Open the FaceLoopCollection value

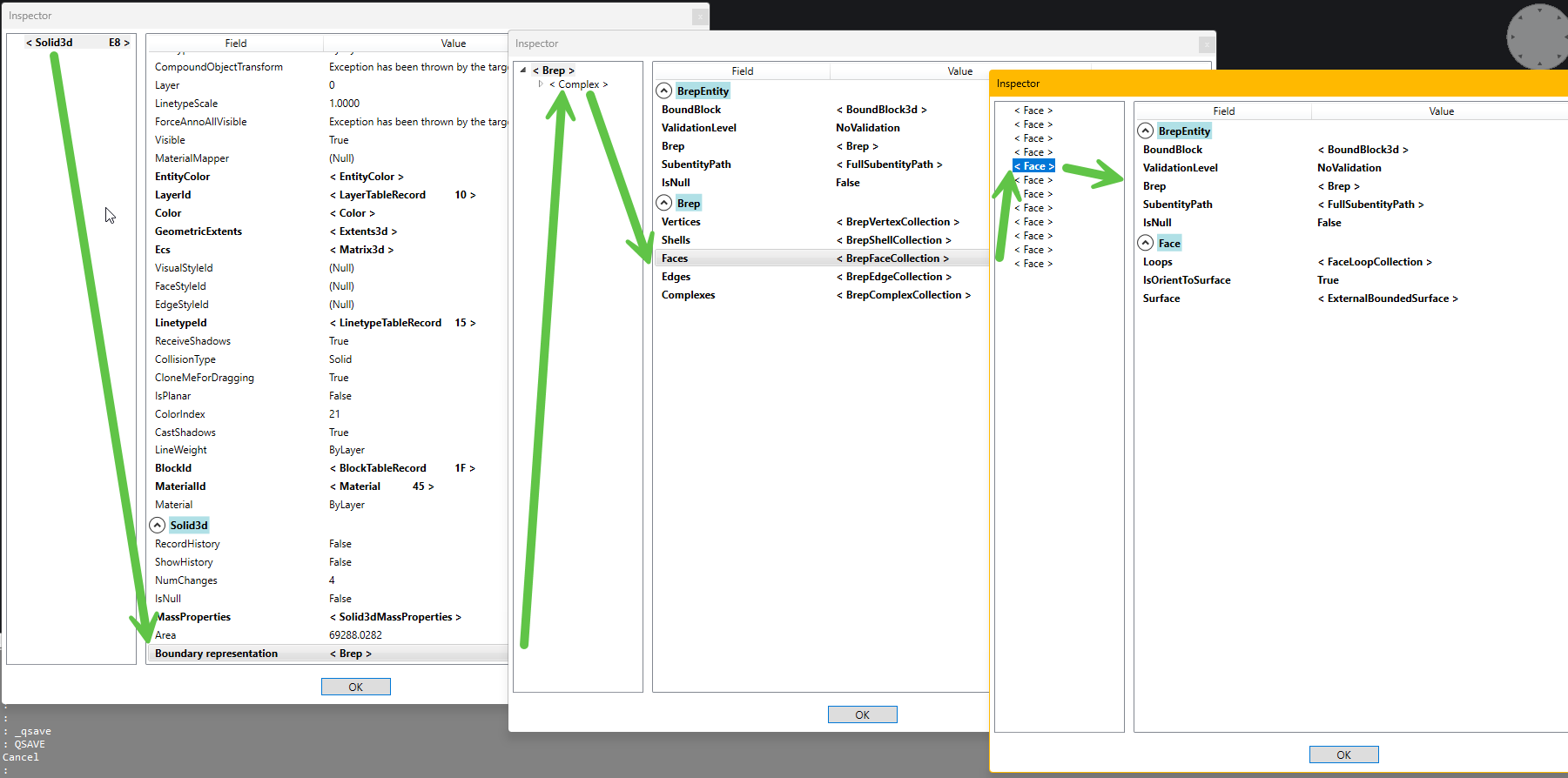click(1374, 262)
